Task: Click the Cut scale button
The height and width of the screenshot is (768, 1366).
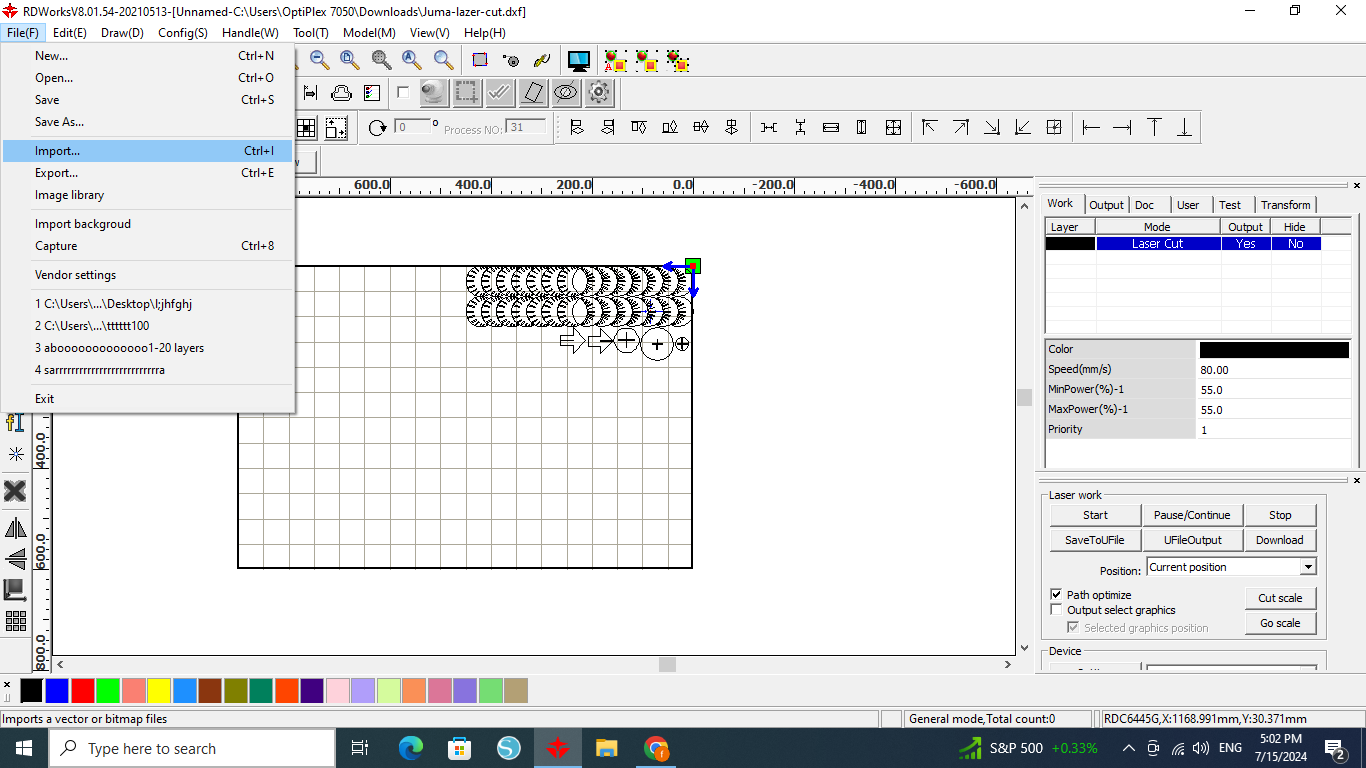Action: pos(1280,598)
